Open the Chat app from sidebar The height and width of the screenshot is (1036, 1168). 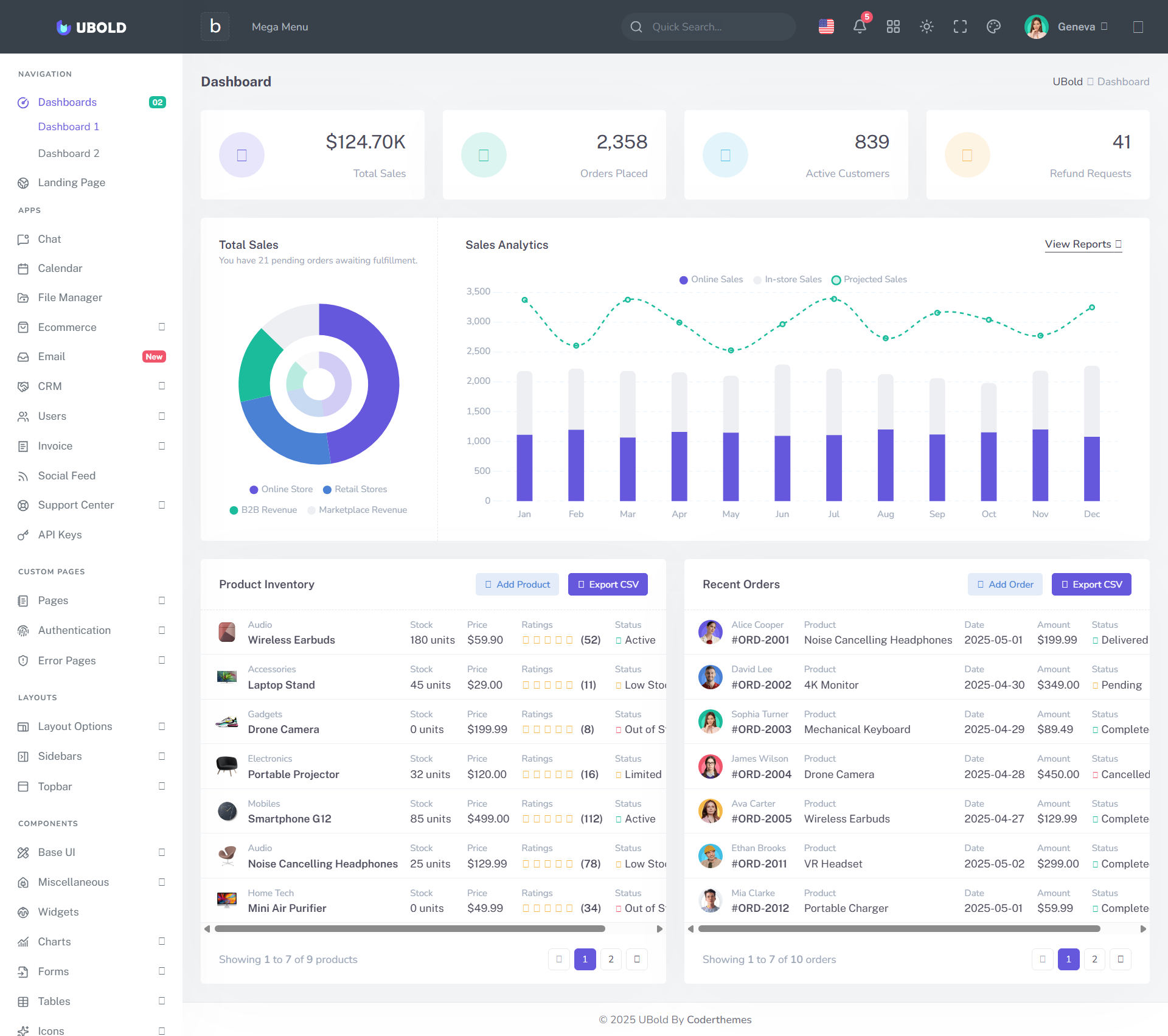[49, 239]
